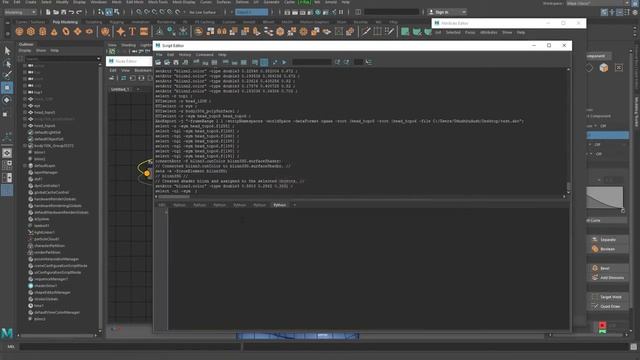Click the MEL command line input field
Viewport: 640px width, 360px height.
pos(130,347)
